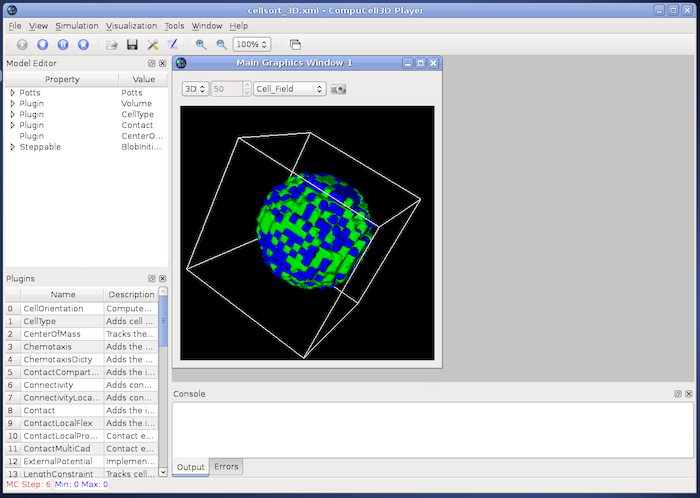The width and height of the screenshot is (700, 498).
Task: Click the open simulation file icon
Action: pos(112,45)
